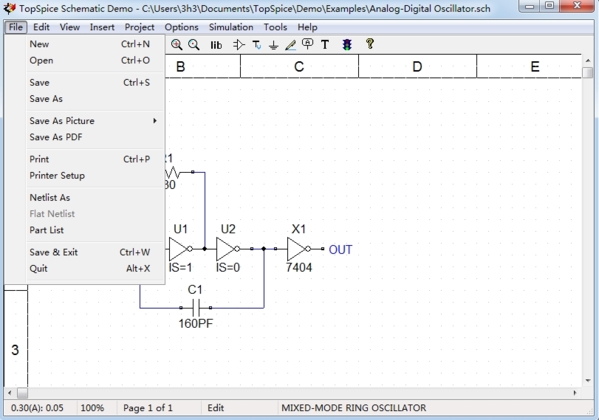
Task: Select the X1 7404 inverter symbol
Action: point(299,249)
